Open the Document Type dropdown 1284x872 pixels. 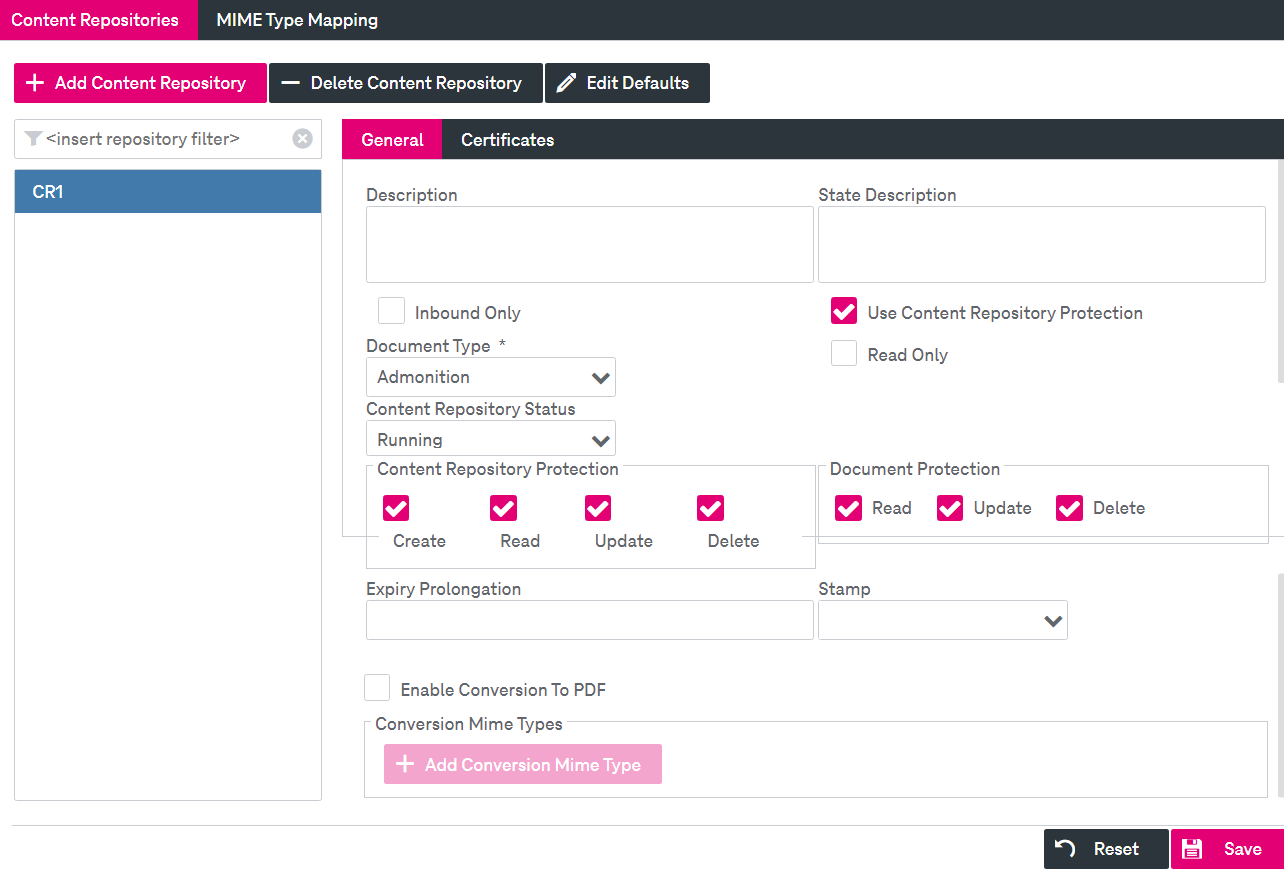(x=491, y=378)
